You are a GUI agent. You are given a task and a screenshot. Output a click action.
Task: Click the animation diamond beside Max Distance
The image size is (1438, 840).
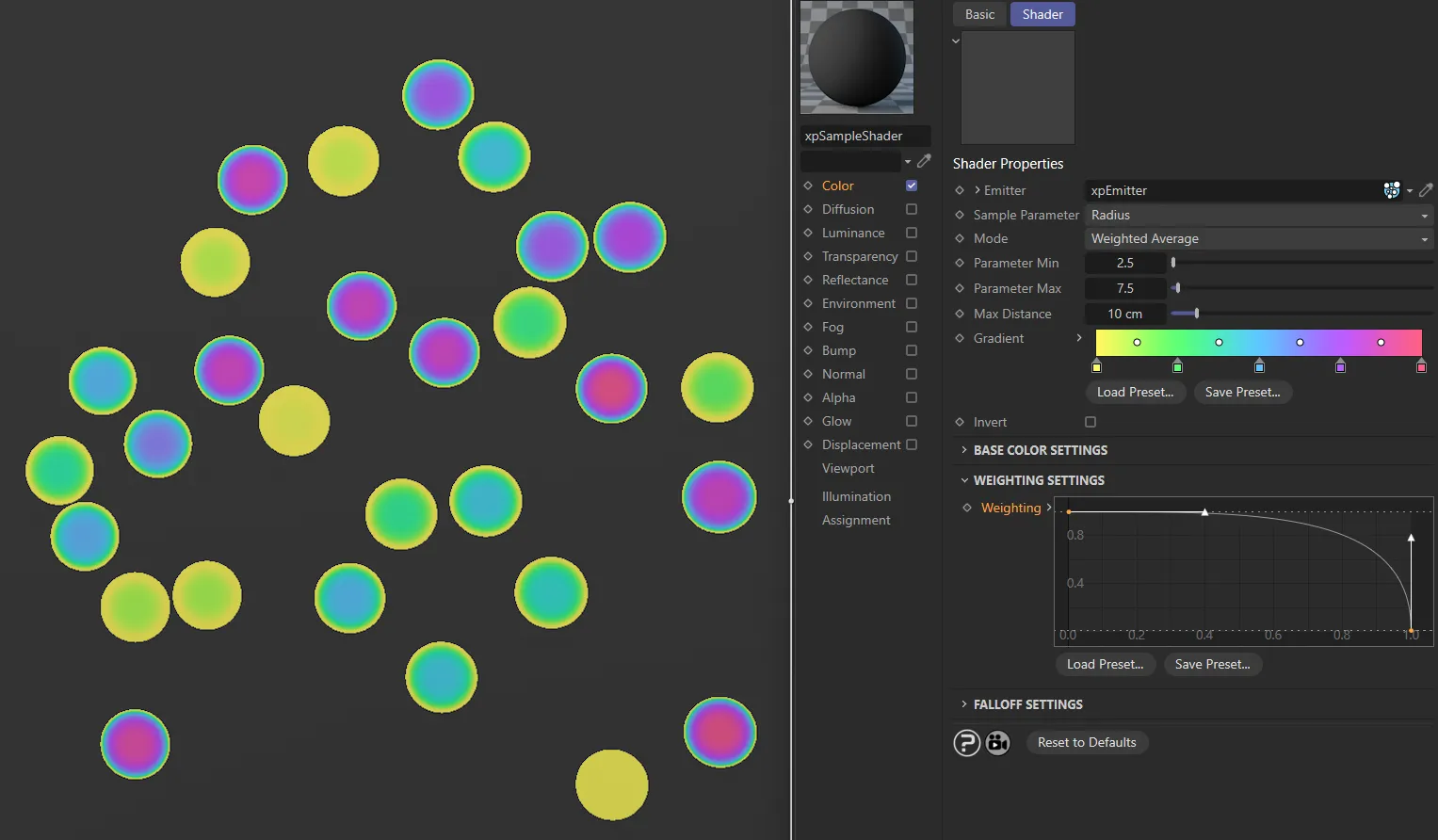tap(959, 314)
